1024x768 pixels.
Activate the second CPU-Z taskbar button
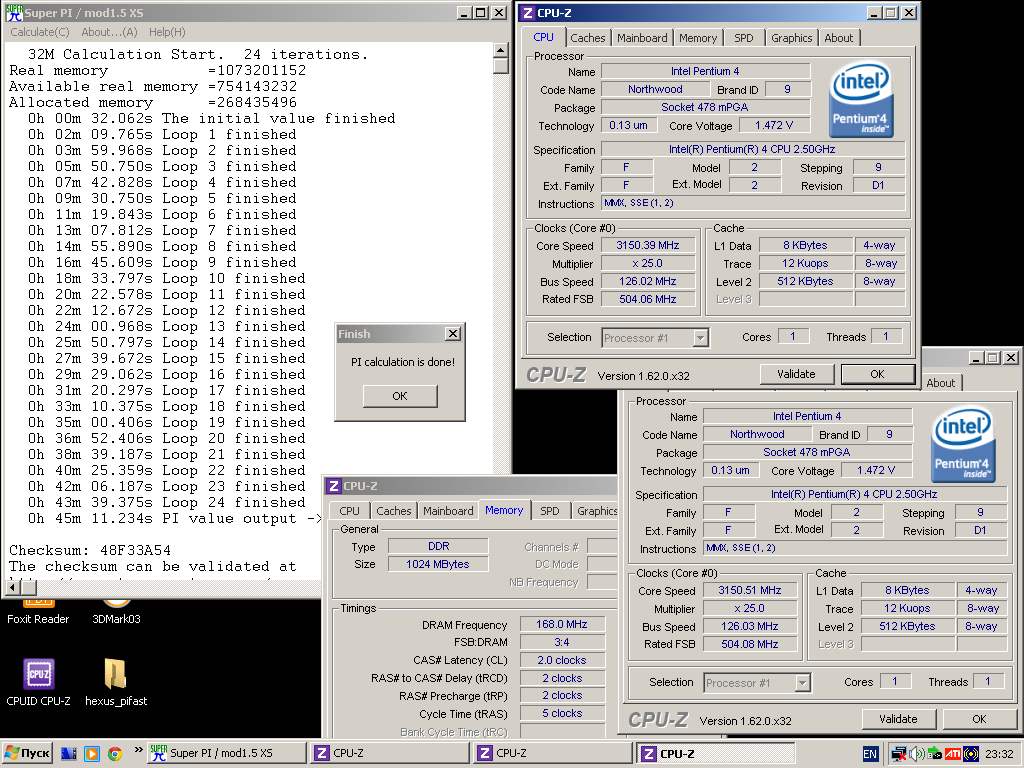click(x=552, y=753)
